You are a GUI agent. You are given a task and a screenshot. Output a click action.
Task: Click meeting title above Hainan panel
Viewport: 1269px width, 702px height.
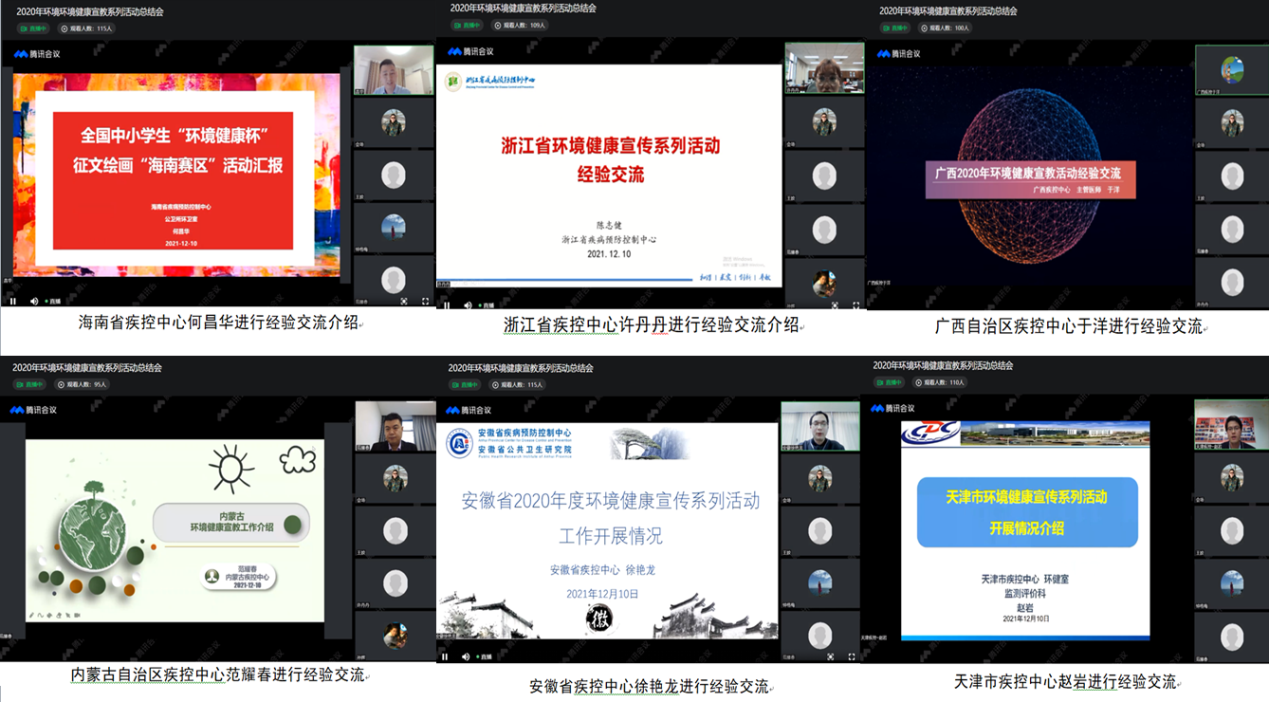(x=89, y=12)
